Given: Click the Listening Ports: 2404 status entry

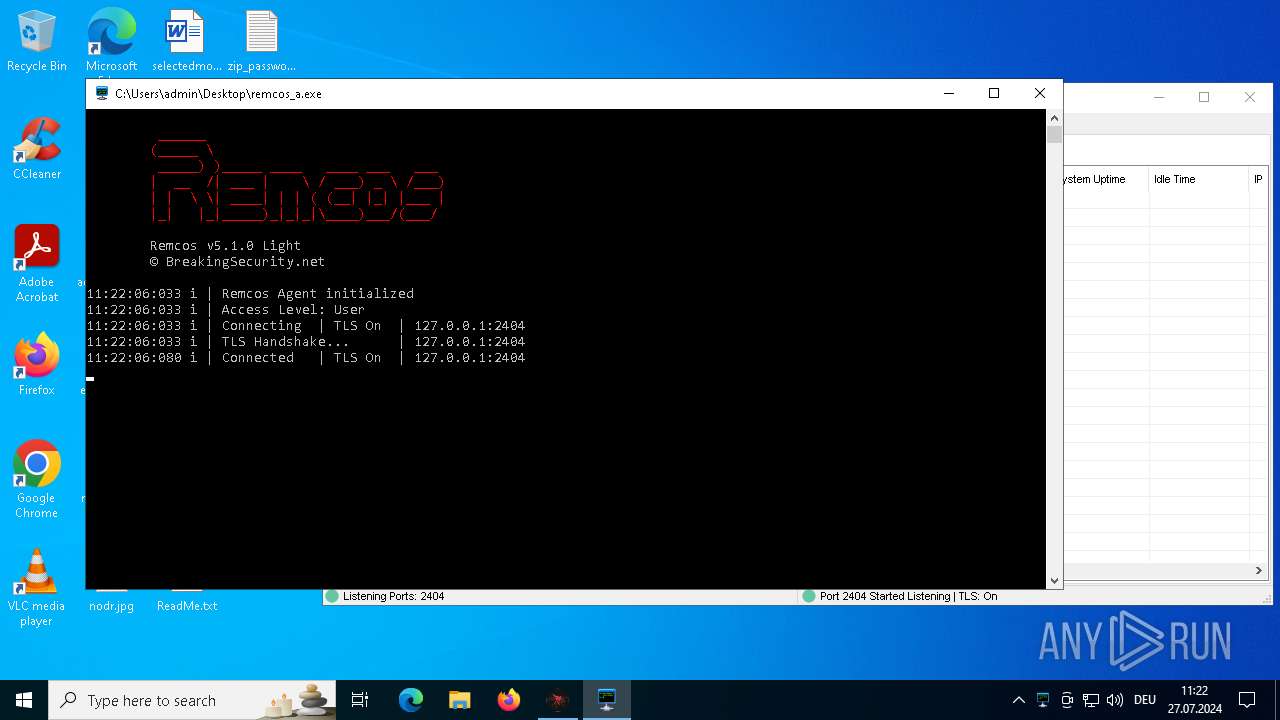Looking at the screenshot, I should pyautogui.click(x=393, y=596).
